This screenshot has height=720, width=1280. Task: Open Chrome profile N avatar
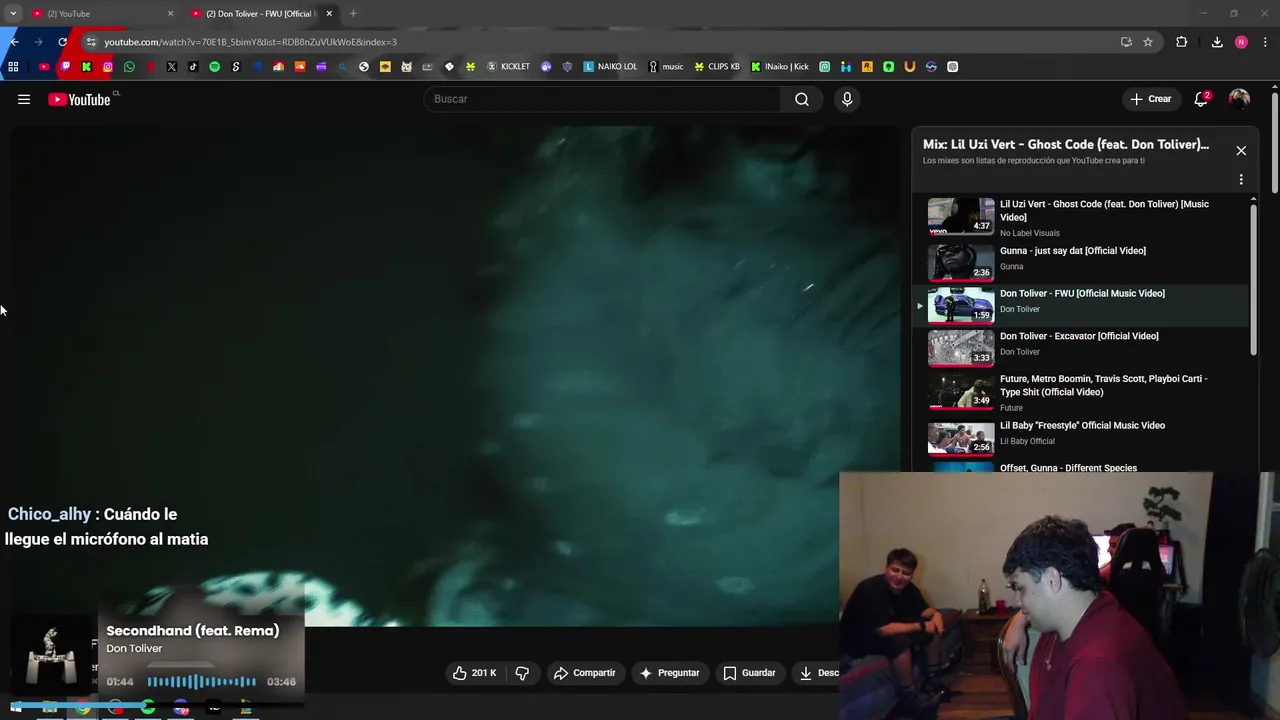[1241, 42]
